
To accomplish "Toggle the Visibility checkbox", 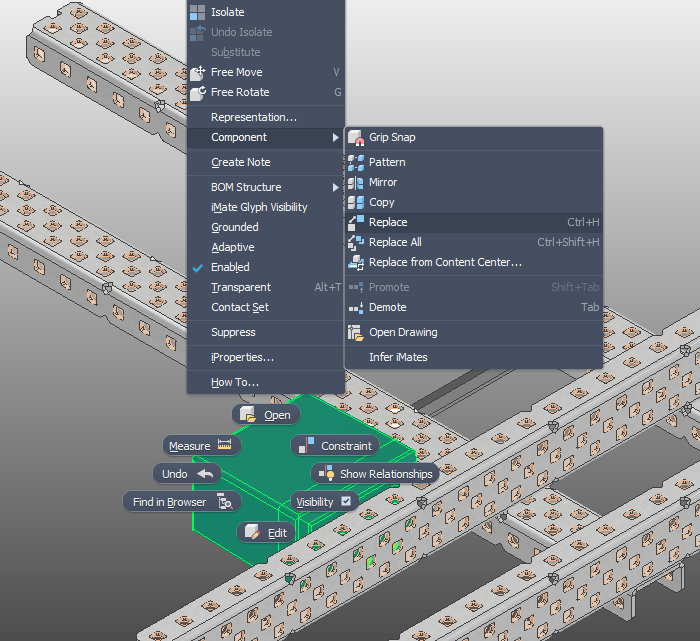I will click(346, 501).
